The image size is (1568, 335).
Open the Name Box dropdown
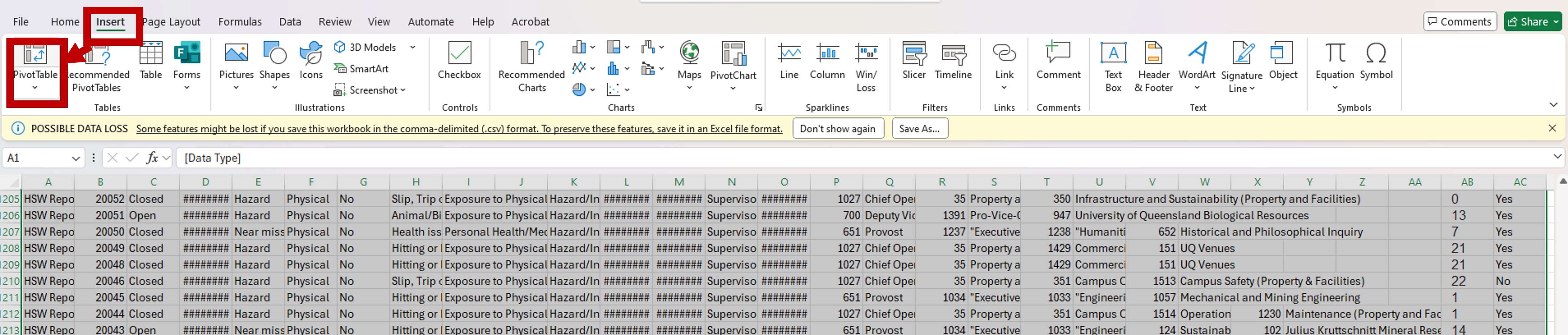click(76, 158)
